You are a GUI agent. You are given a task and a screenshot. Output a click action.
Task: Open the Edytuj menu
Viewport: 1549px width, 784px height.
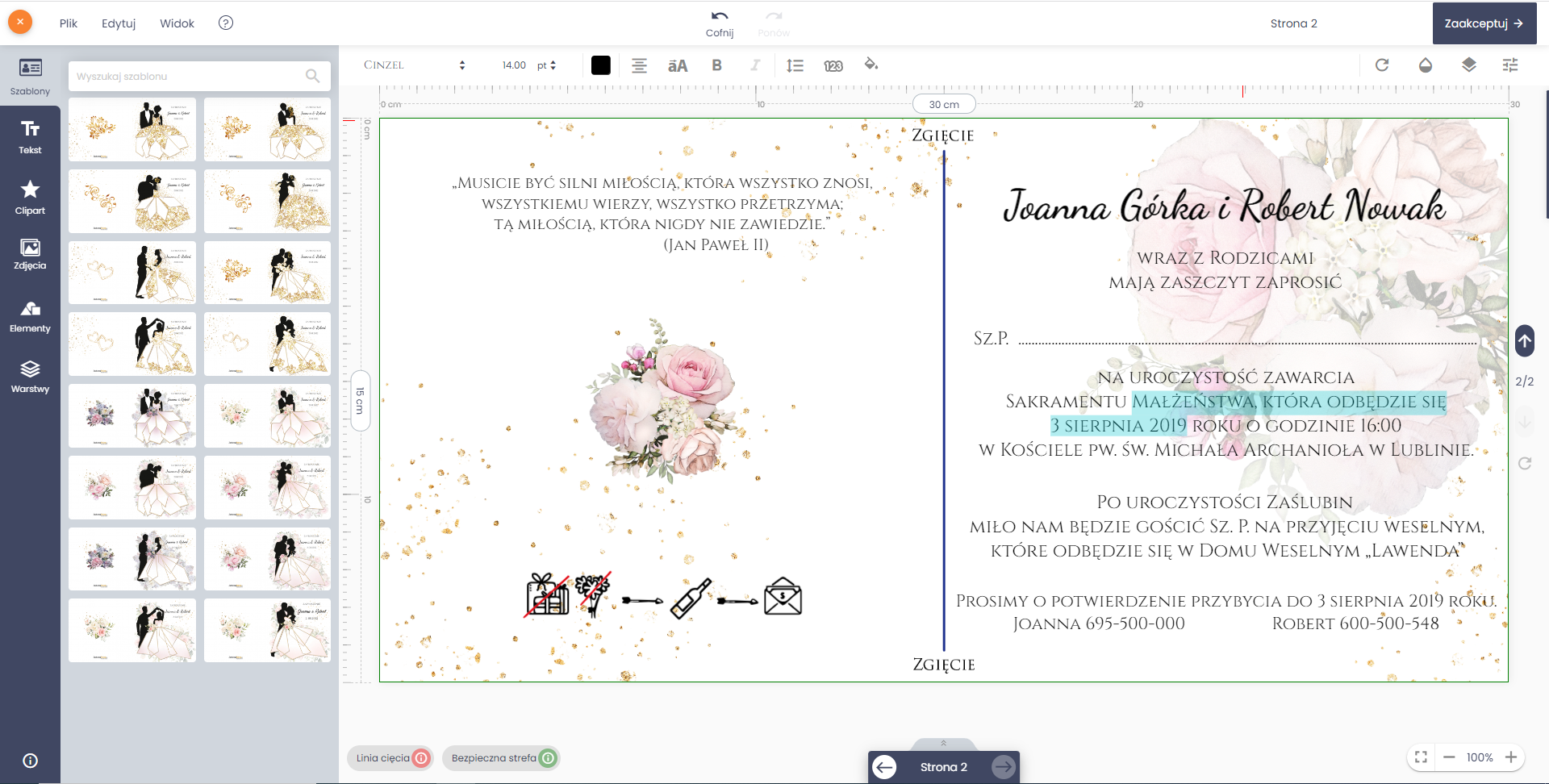(x=119, y=23)
